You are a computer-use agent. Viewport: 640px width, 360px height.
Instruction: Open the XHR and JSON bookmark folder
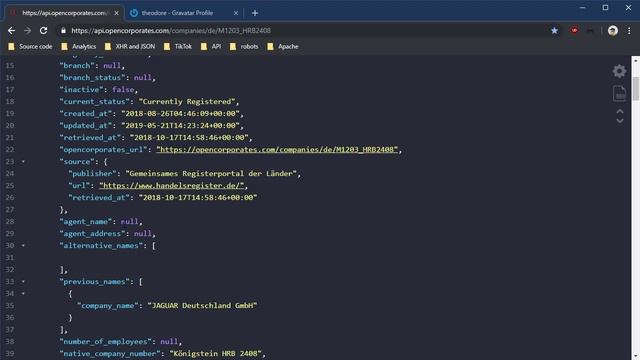tap(129, 47)
